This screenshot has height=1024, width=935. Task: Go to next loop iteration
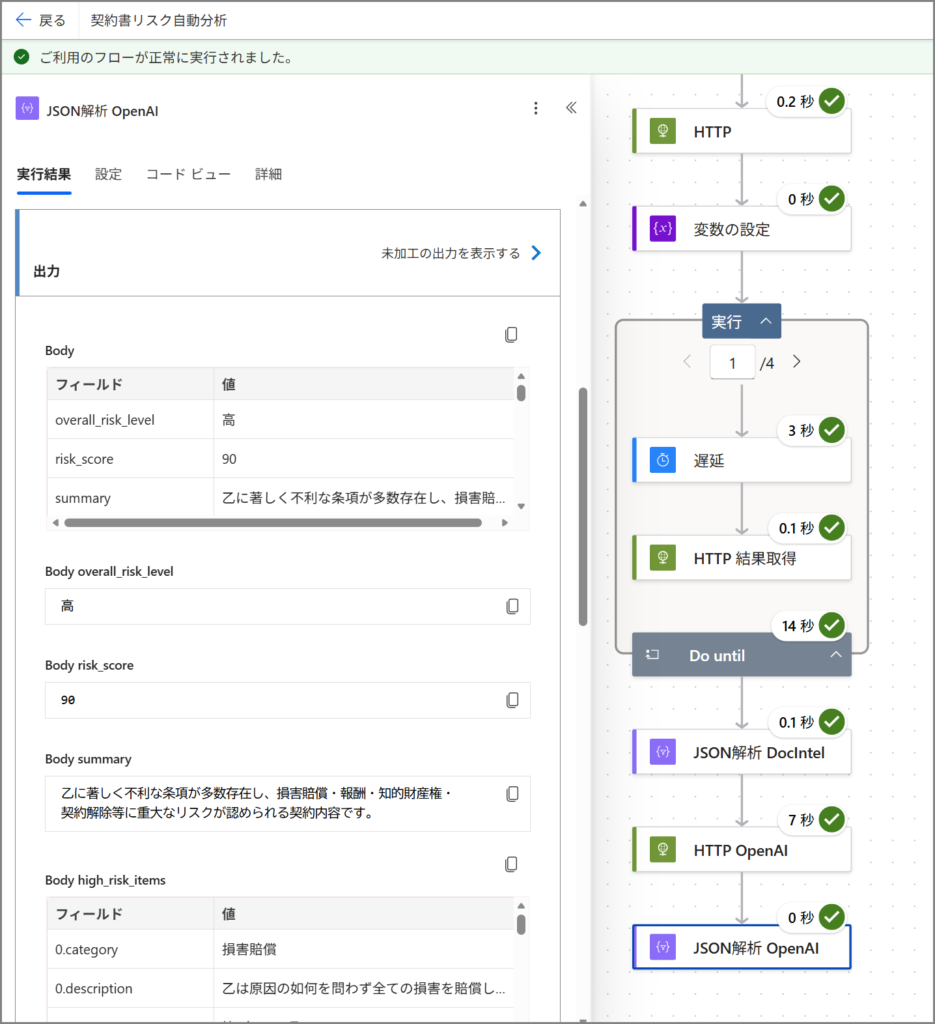(796, 362)
